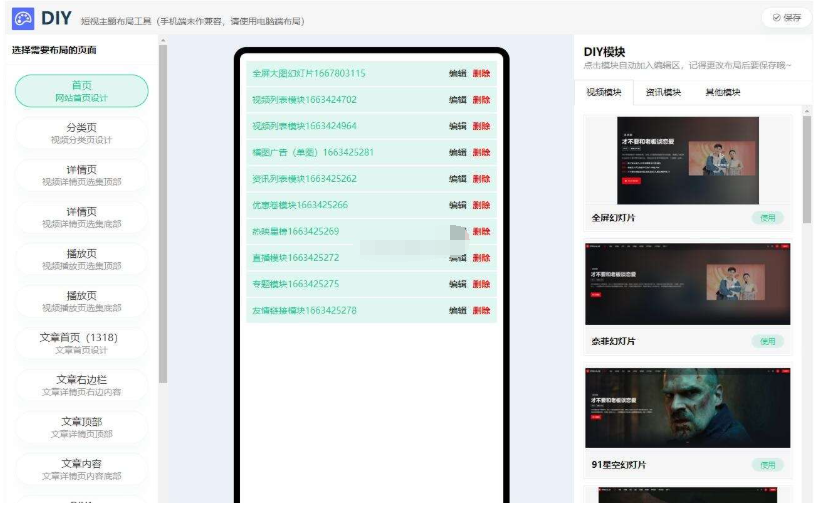Edit 横图广告（单图）1663425281
814x519 pixels.
tap(457, 152)
